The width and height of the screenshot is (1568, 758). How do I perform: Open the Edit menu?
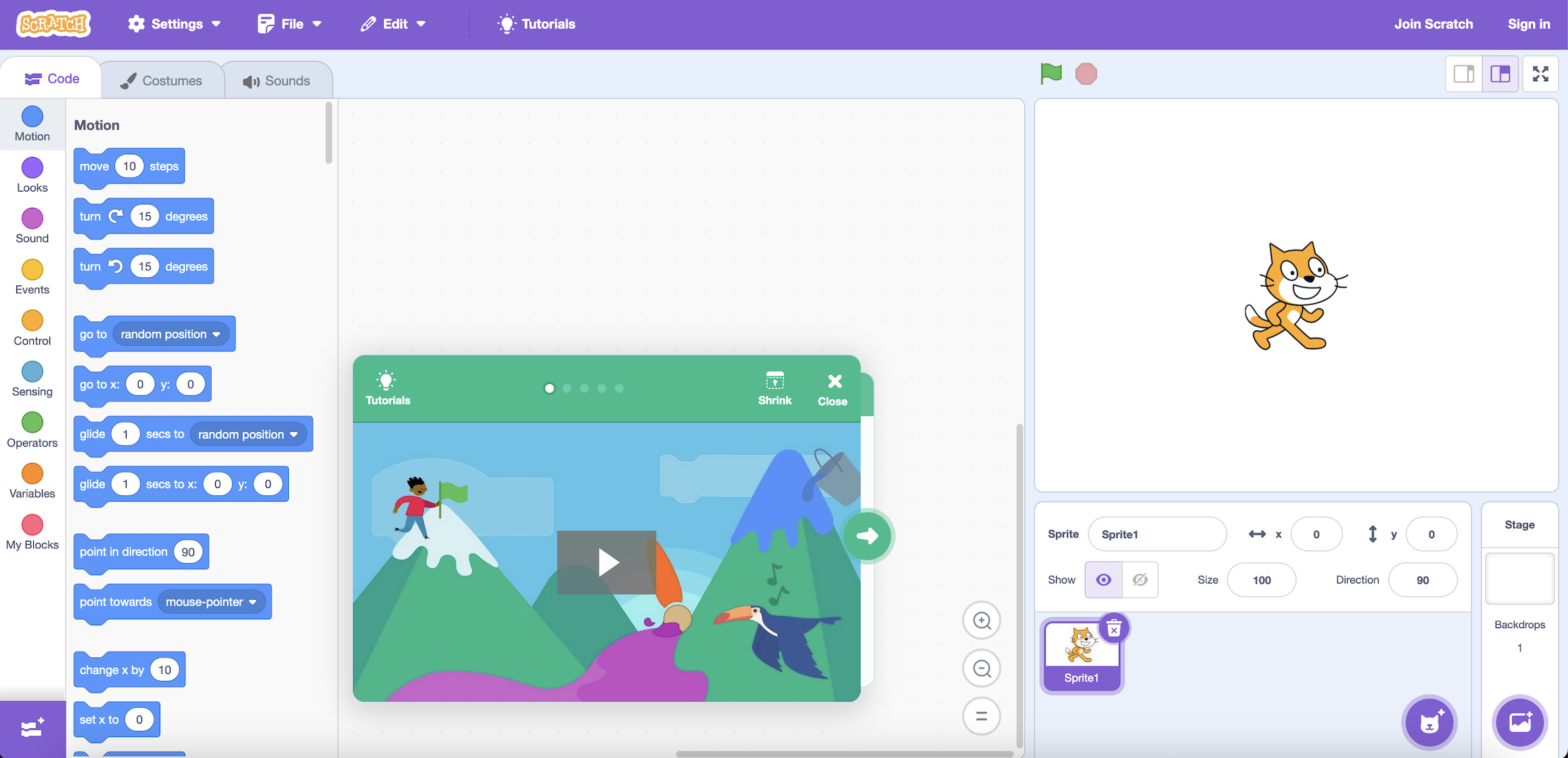click(393, 24)
